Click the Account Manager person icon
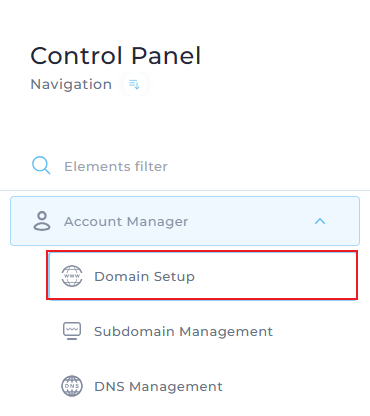370x416 pixels. coord(42,221)
